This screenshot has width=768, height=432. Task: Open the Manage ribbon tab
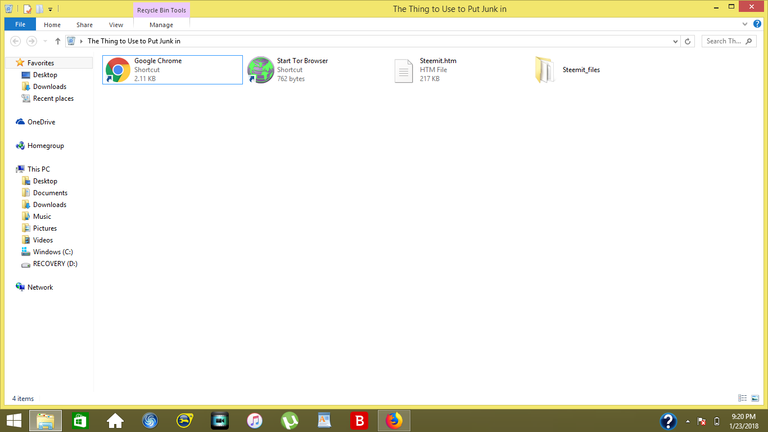(161, 24)
